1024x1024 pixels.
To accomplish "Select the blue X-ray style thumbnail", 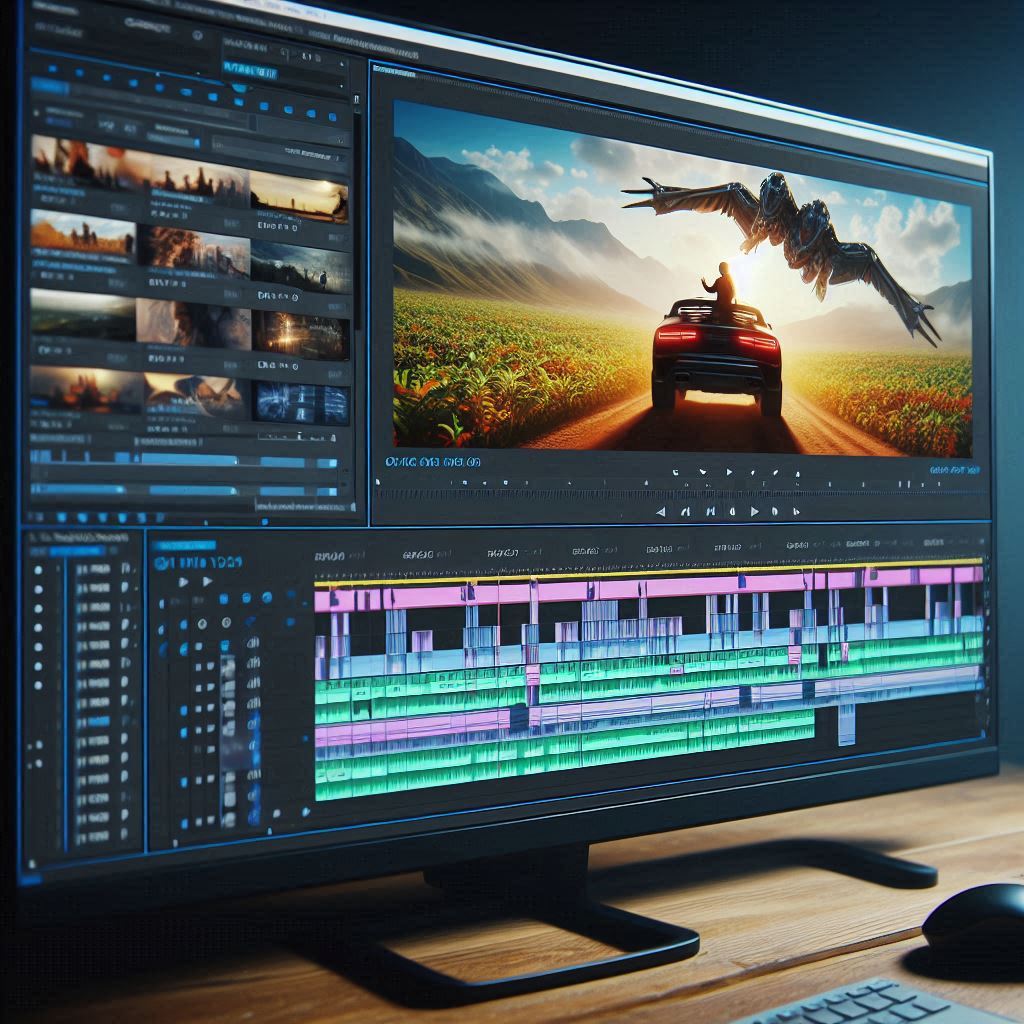I will [x=301, y=402].
